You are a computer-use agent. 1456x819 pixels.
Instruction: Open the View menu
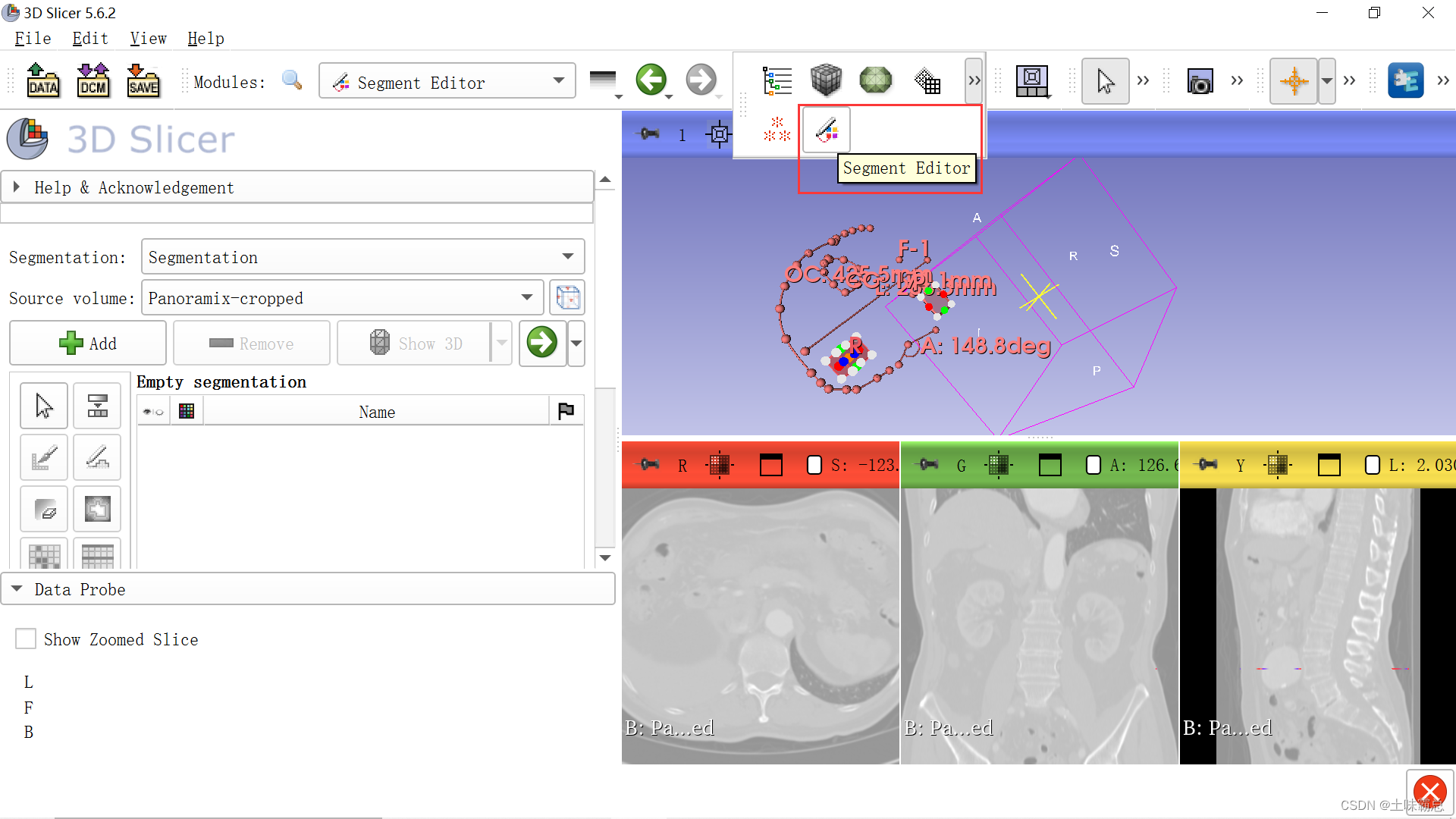coord(148,39)
